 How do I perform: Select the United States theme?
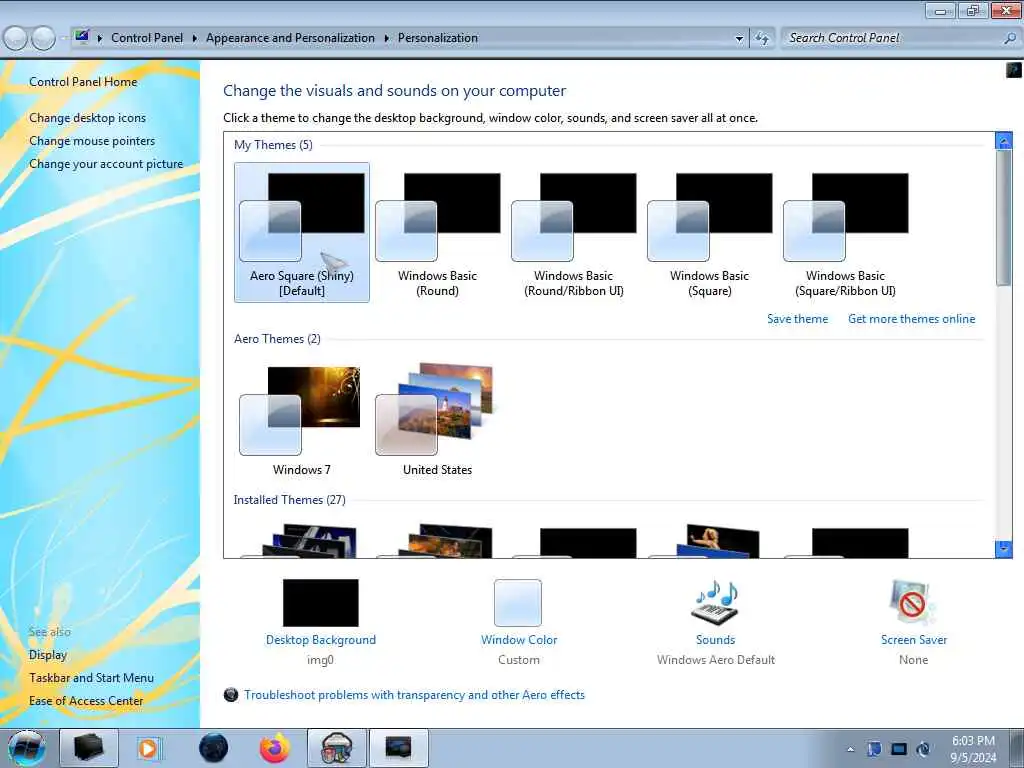tap(438, 420)
